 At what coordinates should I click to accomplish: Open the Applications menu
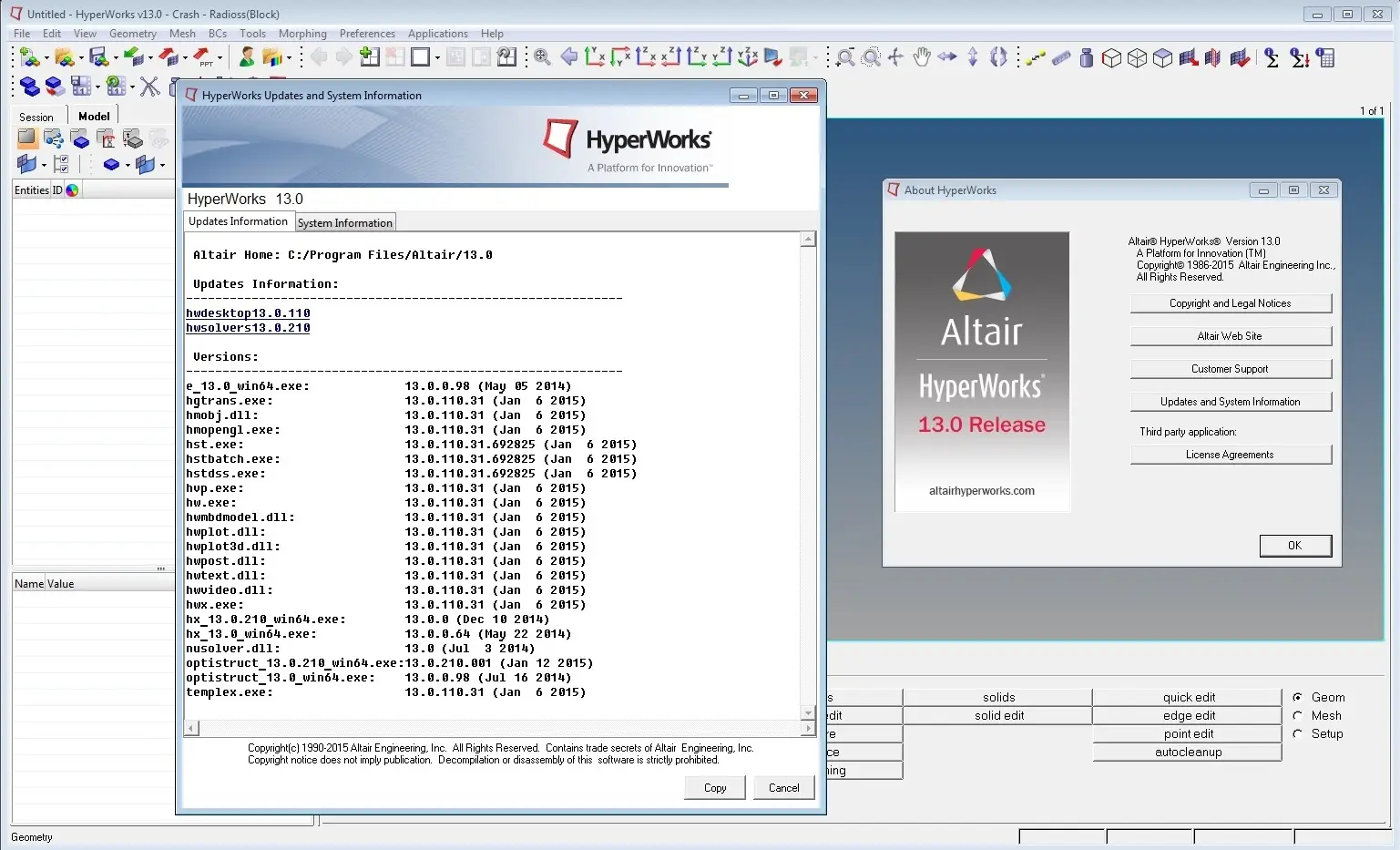[438, 34]
